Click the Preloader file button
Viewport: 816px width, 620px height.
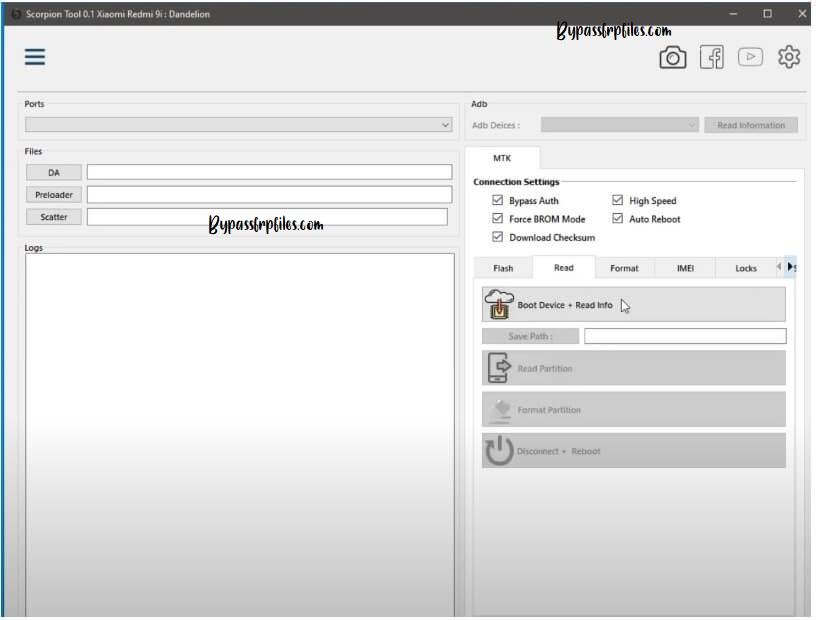(x=54, y=194)
